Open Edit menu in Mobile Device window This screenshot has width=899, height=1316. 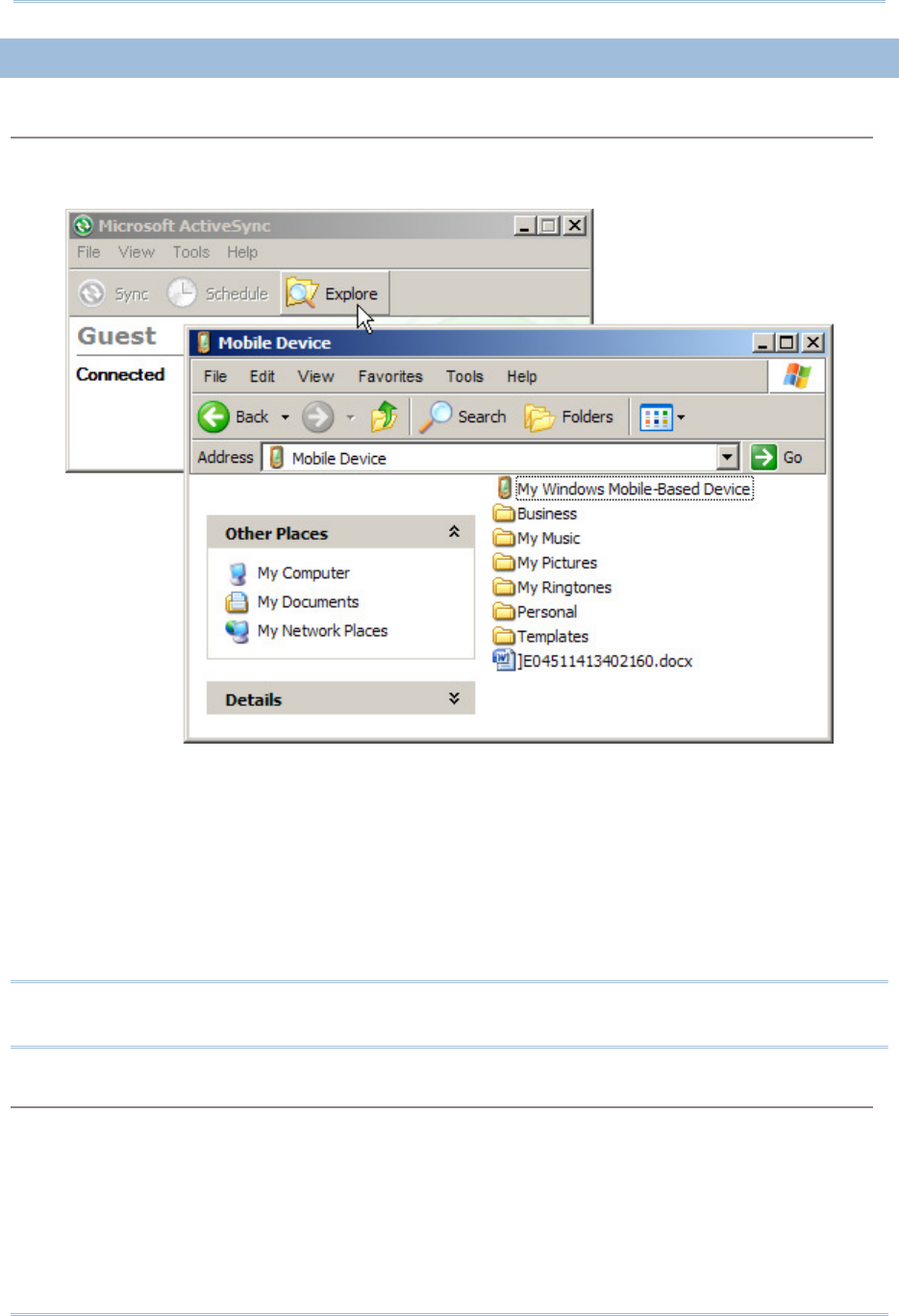pyautogui.click(x=262, y=376)
